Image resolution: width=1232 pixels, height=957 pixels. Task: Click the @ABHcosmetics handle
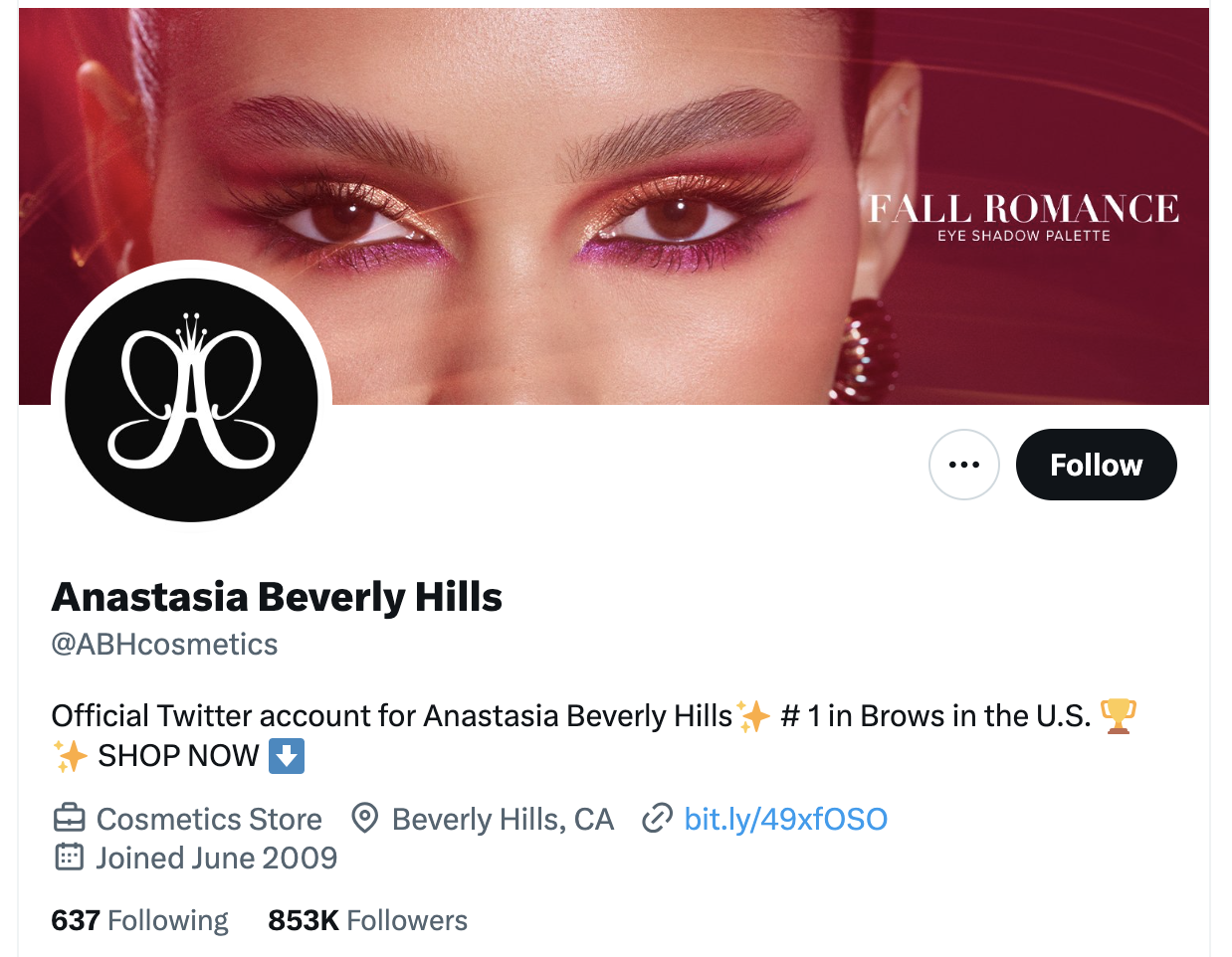click(164, 645)
